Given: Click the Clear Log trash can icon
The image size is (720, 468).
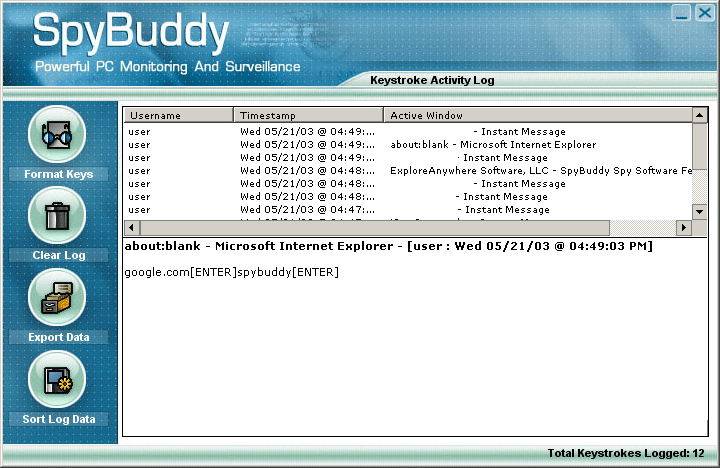Looking at the screenshot, I should 58,215.
